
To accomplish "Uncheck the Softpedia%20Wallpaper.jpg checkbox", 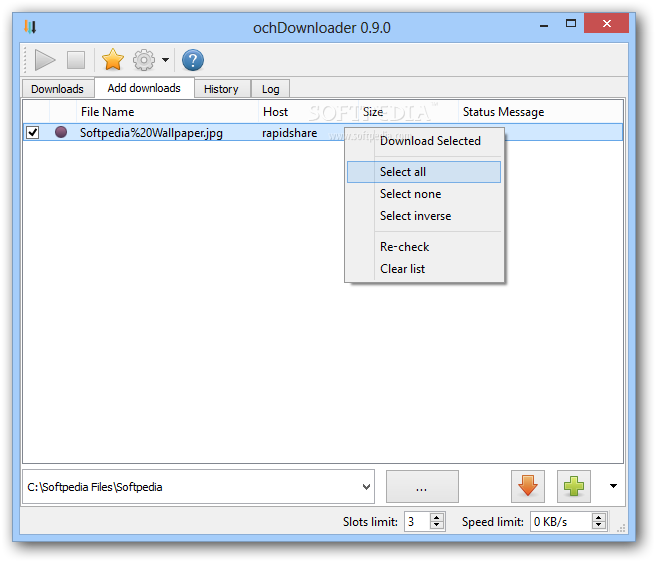I will 33,133.
